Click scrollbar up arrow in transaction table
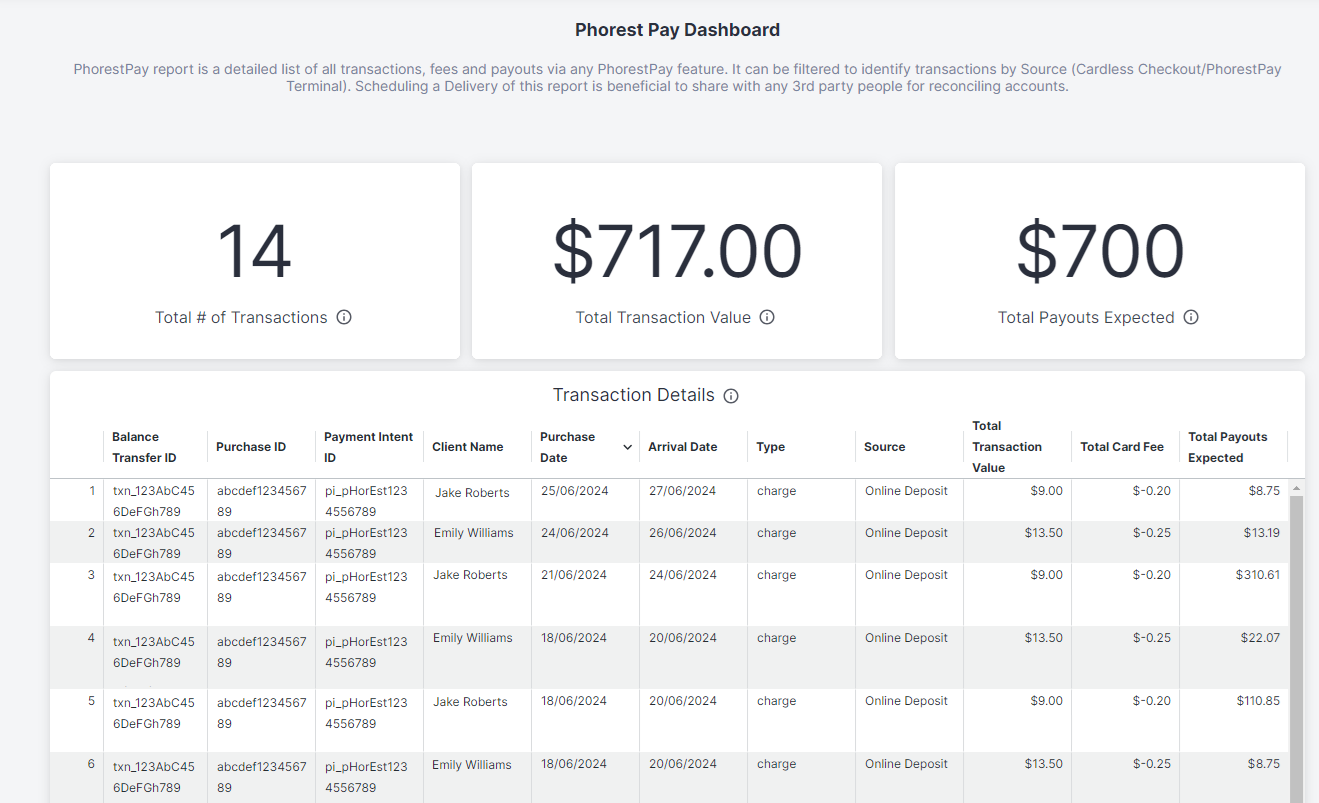The image size is (1319, 803). point(1297,489)
